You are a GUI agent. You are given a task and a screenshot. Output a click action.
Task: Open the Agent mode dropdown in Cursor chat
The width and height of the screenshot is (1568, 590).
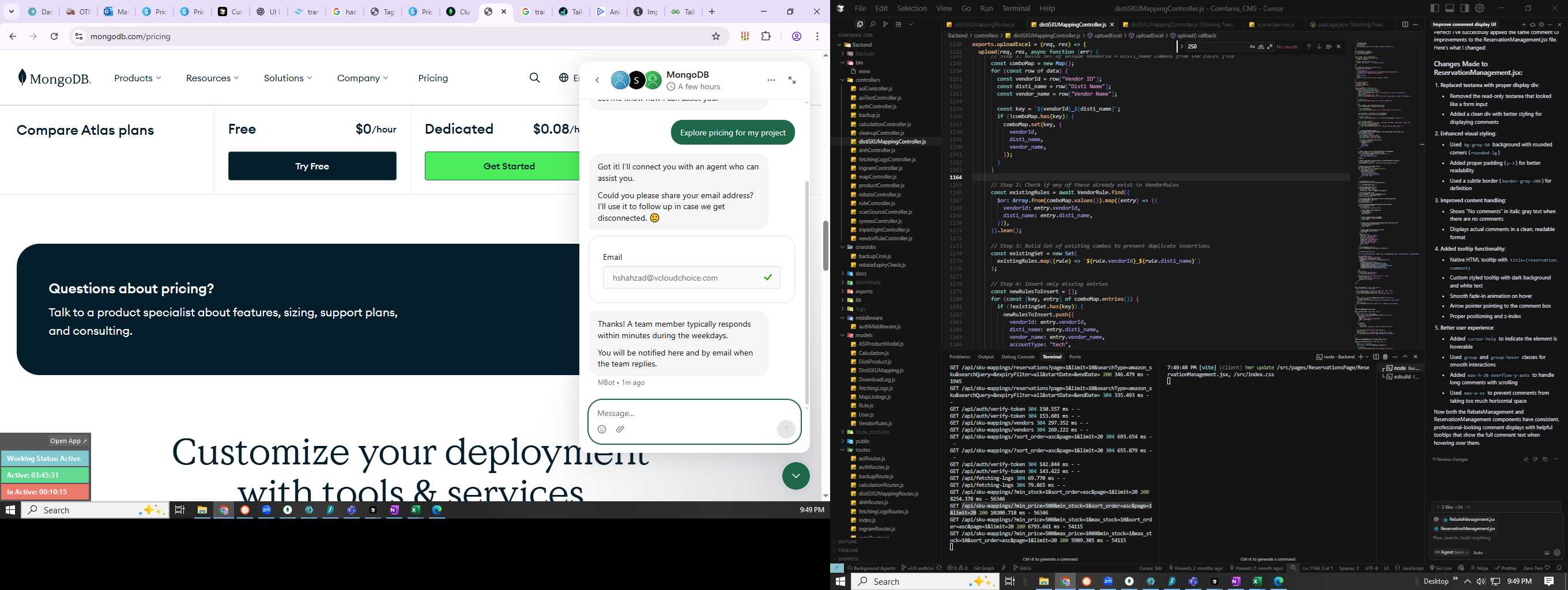point(1452,553)
